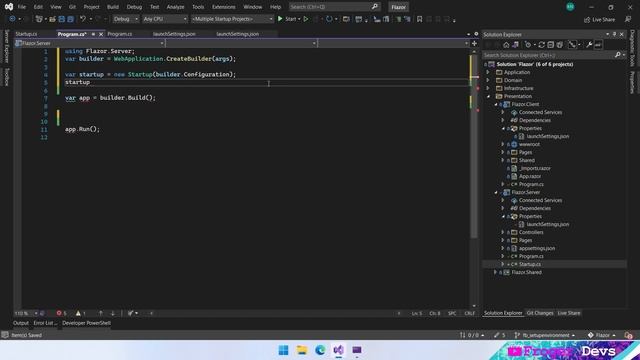
Task: Click the warning count triangle icon
Action: point(78,313)
